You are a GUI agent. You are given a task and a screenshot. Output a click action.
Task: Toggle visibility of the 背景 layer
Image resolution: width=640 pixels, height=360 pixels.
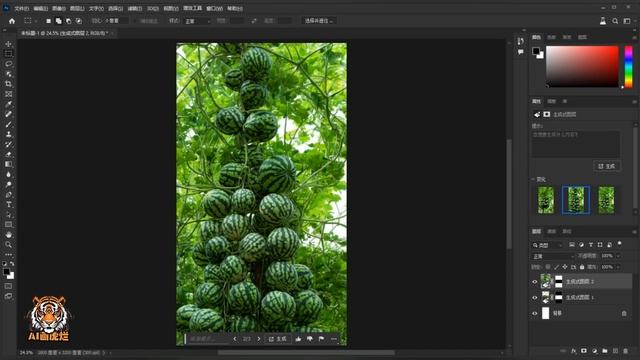pyautogui.click(x=535, y=313)
